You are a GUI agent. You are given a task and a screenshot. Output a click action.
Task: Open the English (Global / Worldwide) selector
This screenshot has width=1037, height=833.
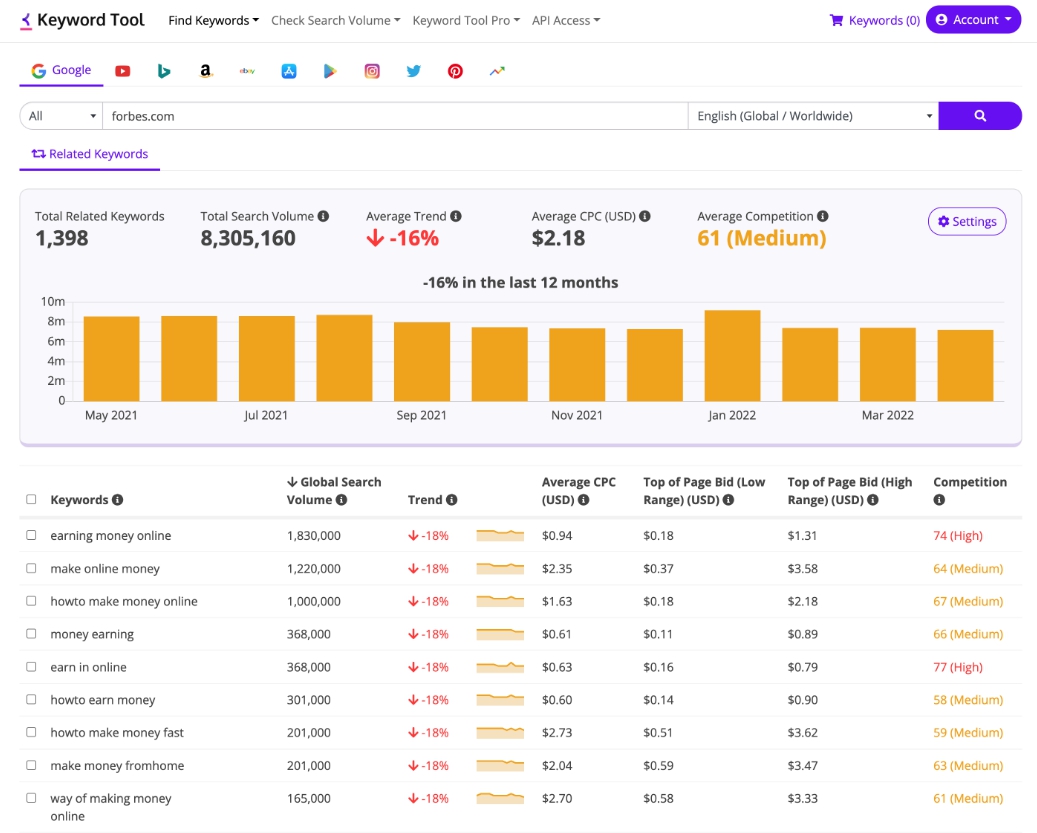tap(813, 116)
